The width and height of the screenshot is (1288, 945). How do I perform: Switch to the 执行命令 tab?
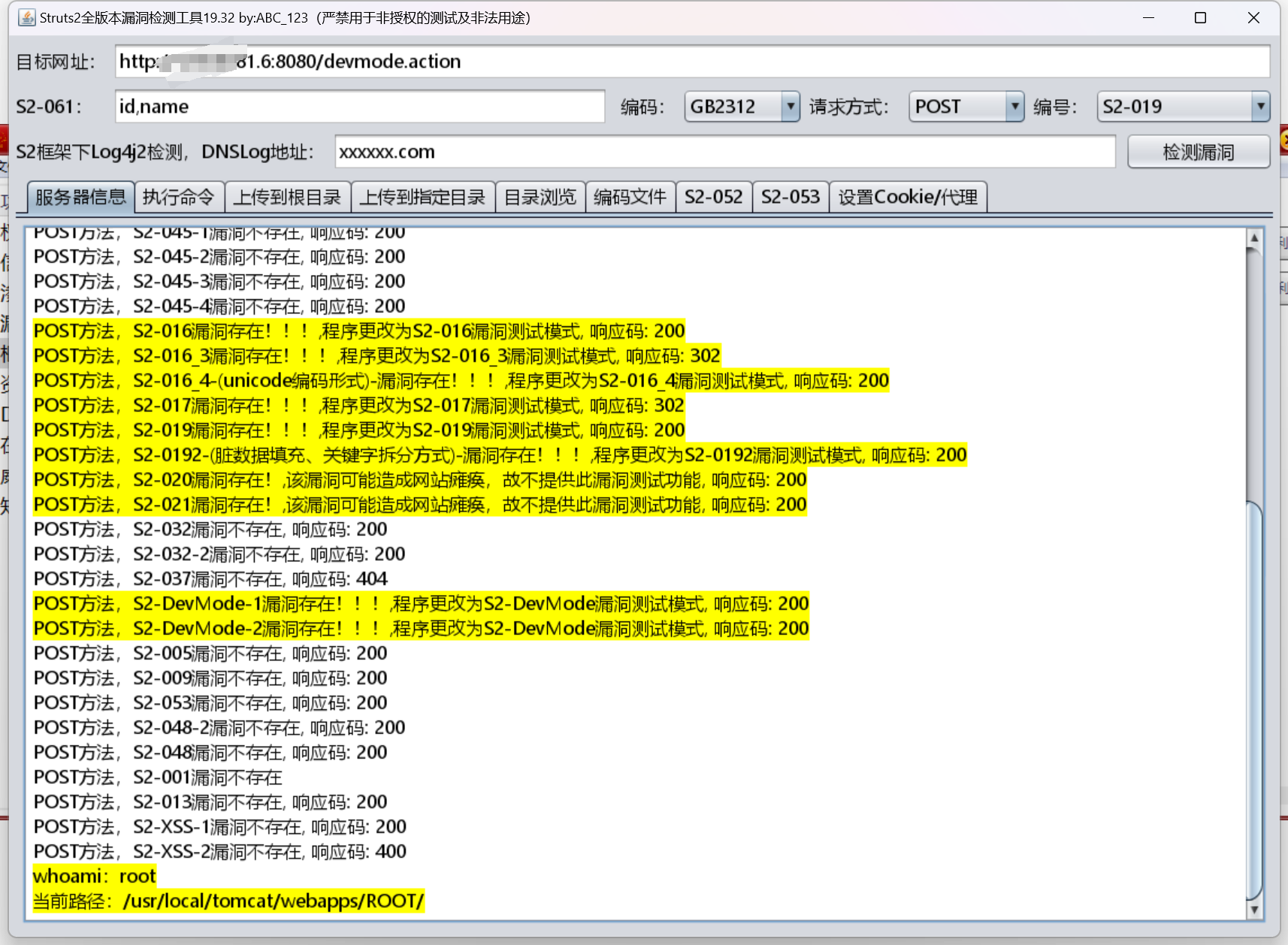tap(179, 197)
